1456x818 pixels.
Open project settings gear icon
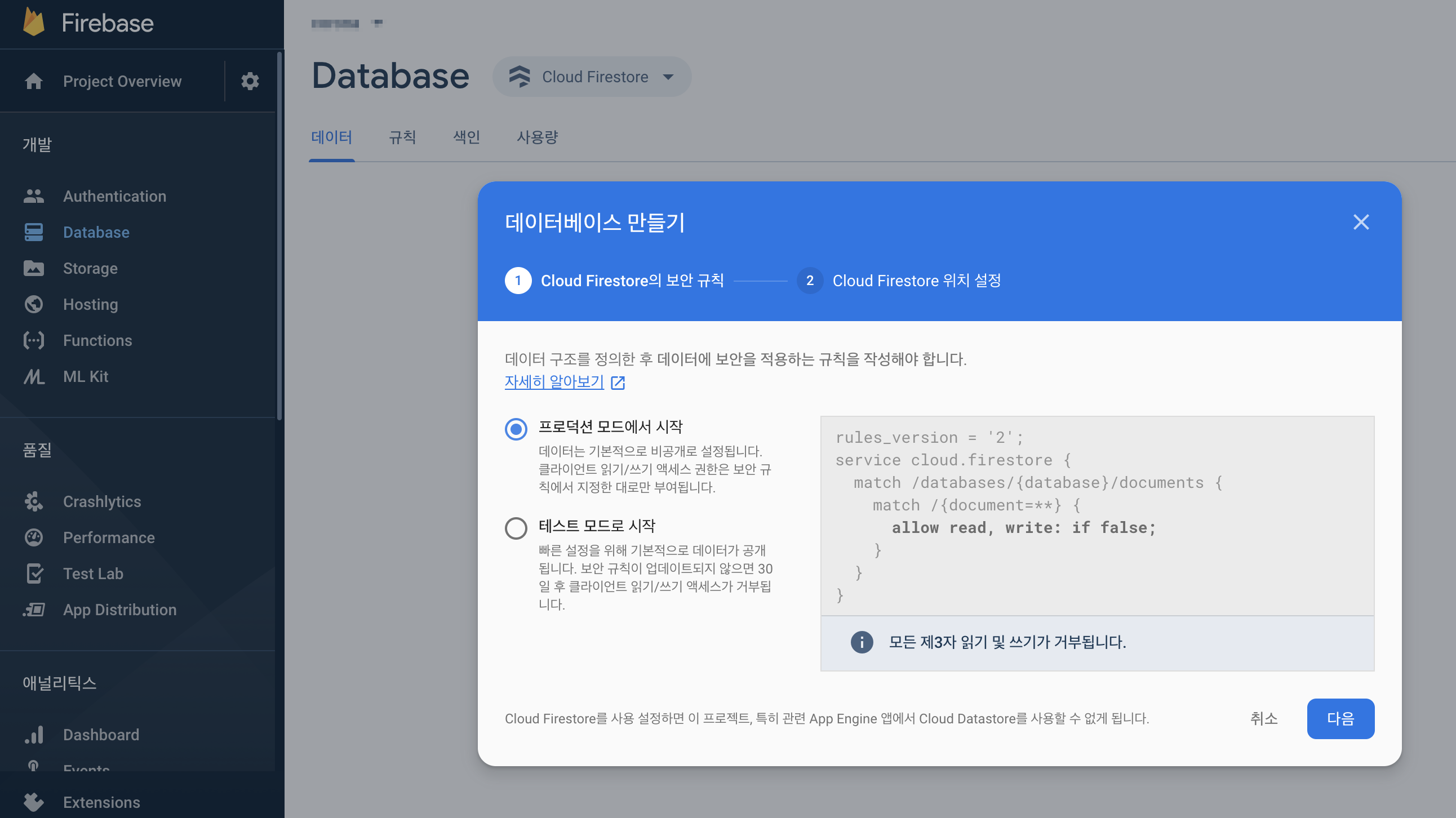click(250, 81)
